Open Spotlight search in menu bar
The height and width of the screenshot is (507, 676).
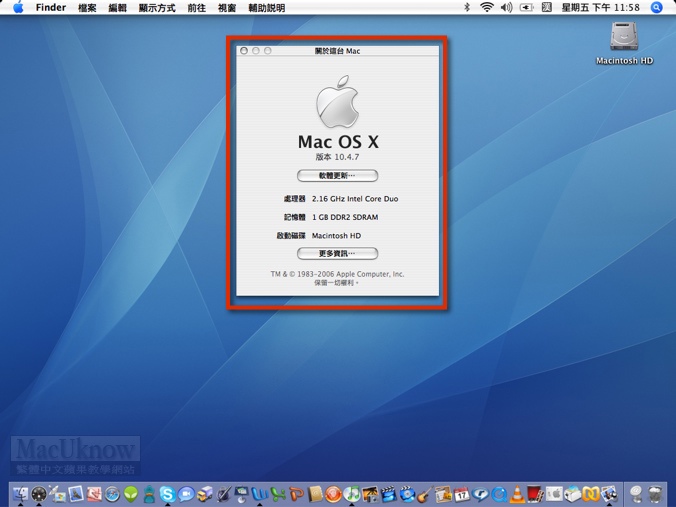656,7
